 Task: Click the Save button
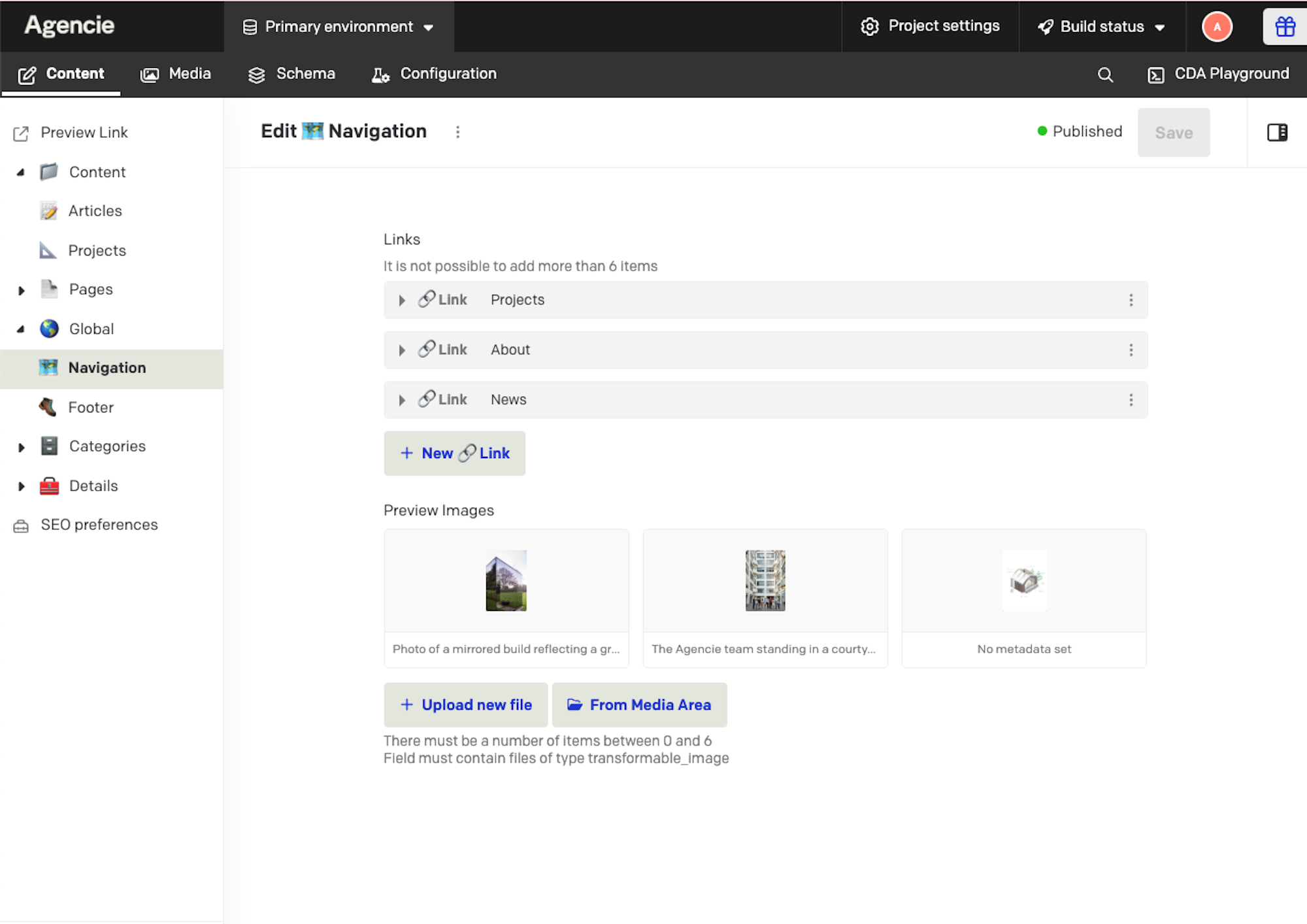click(1174, 133)
